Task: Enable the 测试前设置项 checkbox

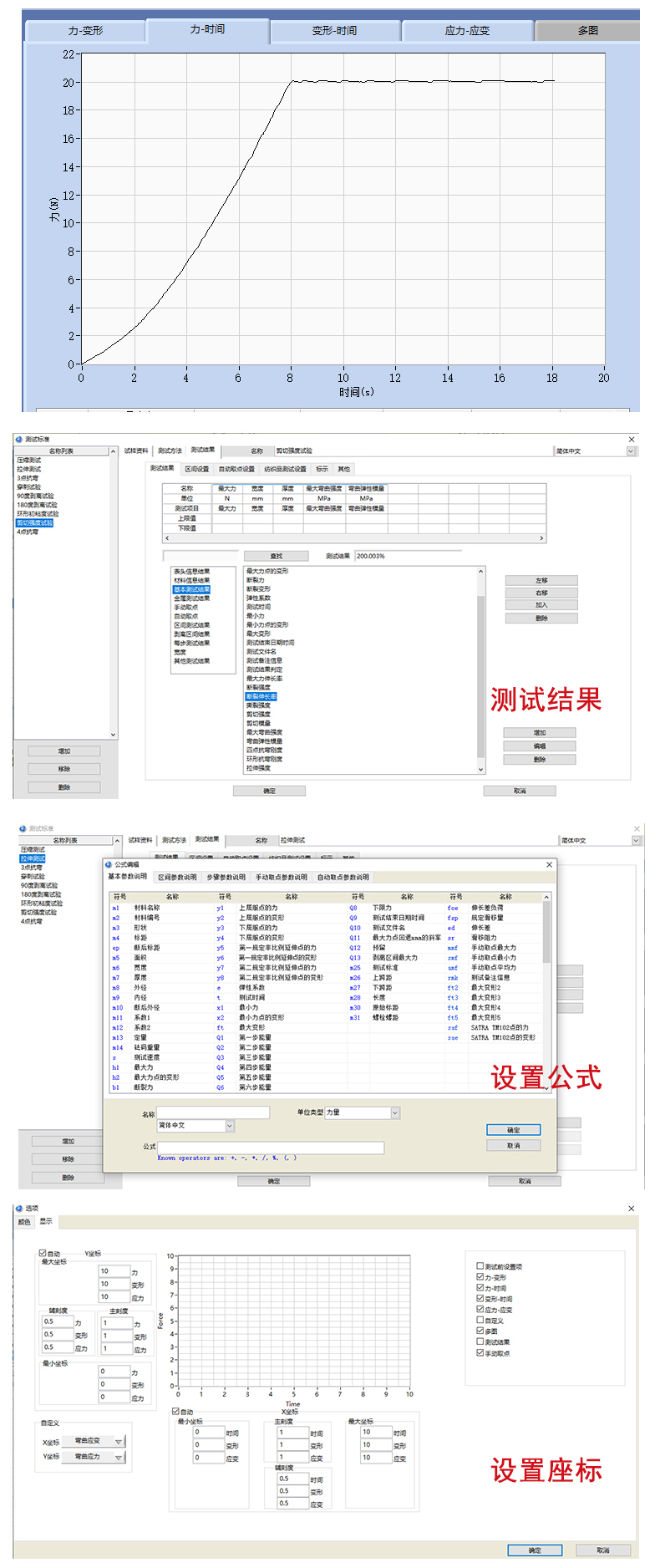Action: pyautogui.click(x=480, y=1266)
